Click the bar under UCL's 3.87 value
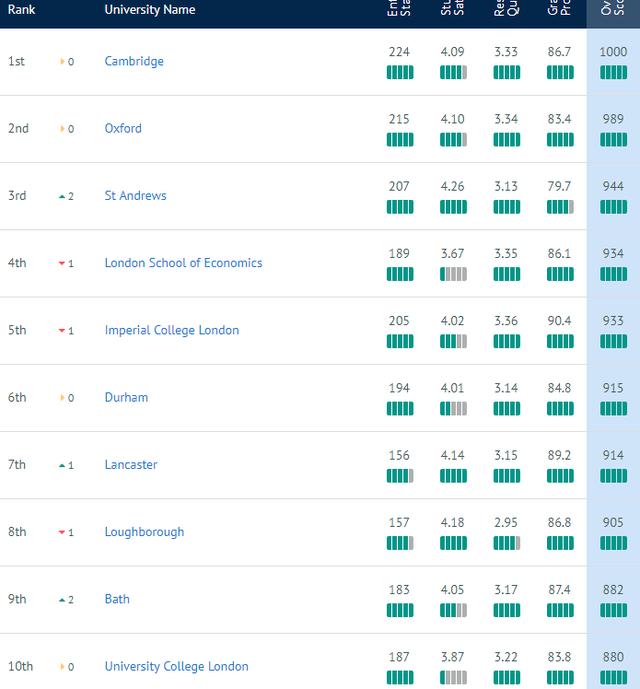640x689 pixels. pyautogui.click(x=453, y=678)
